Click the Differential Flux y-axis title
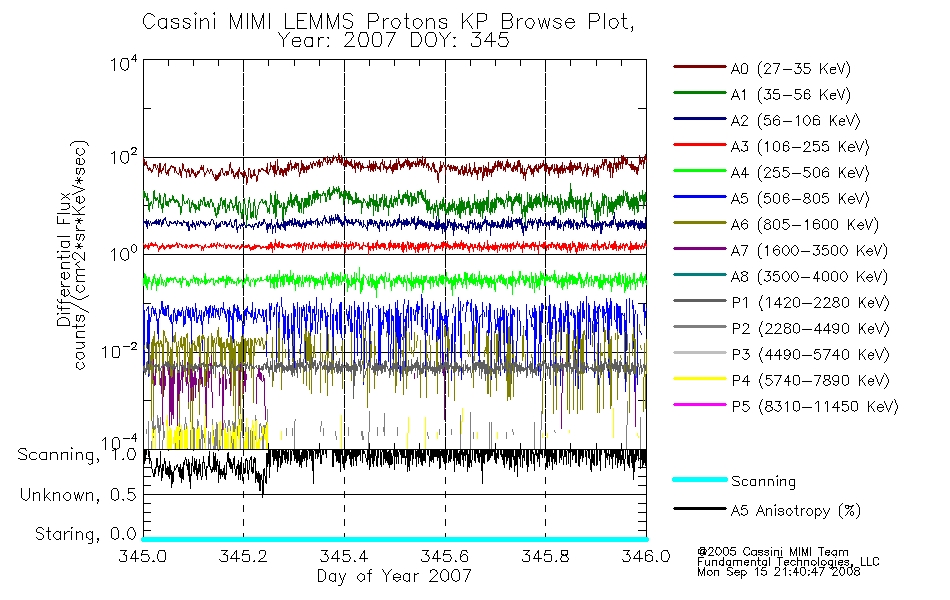950x600 pixels. [64, 259]
